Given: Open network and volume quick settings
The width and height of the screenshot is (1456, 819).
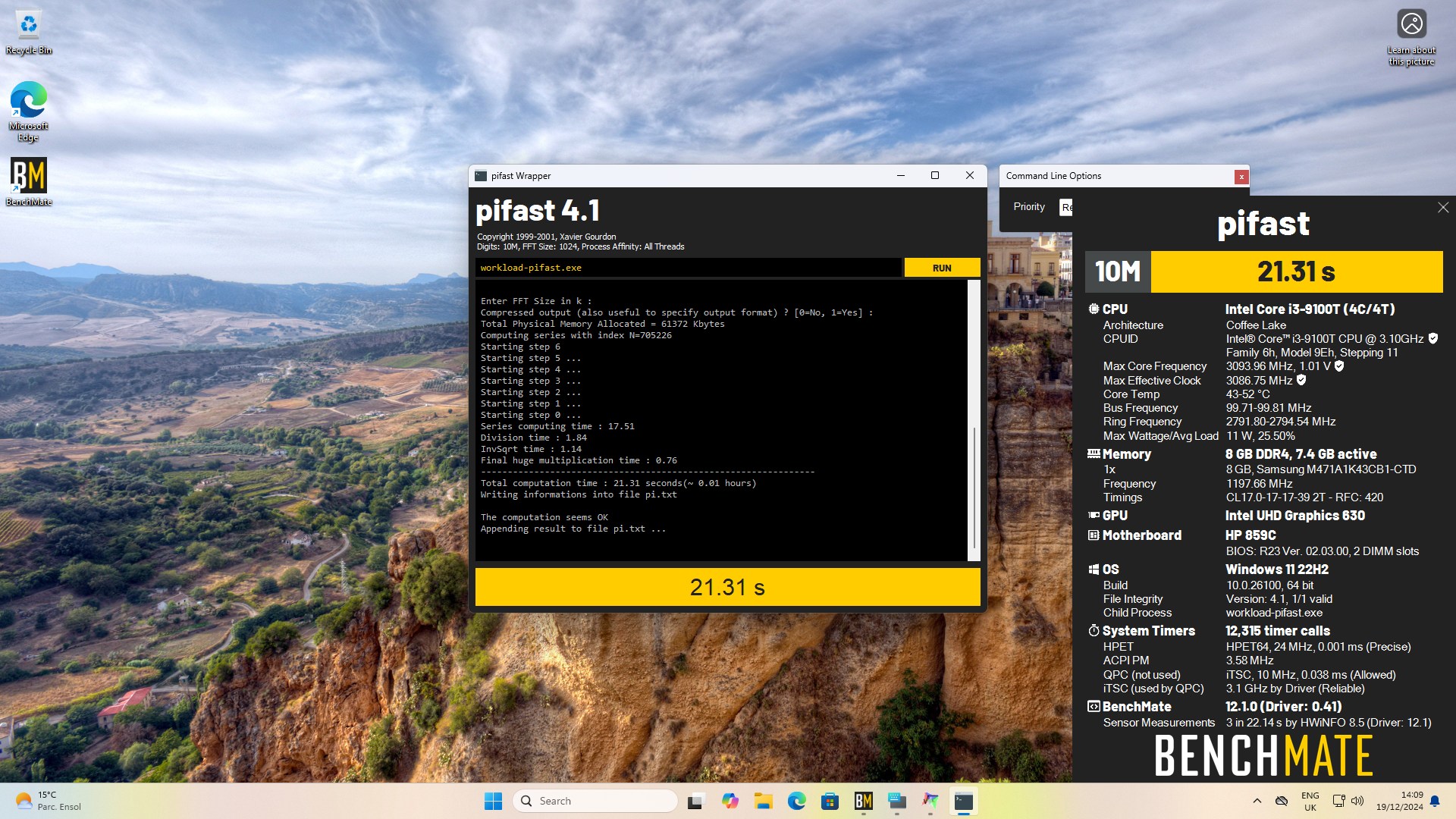Looking at the screenshot, I should coord(1348,801).
